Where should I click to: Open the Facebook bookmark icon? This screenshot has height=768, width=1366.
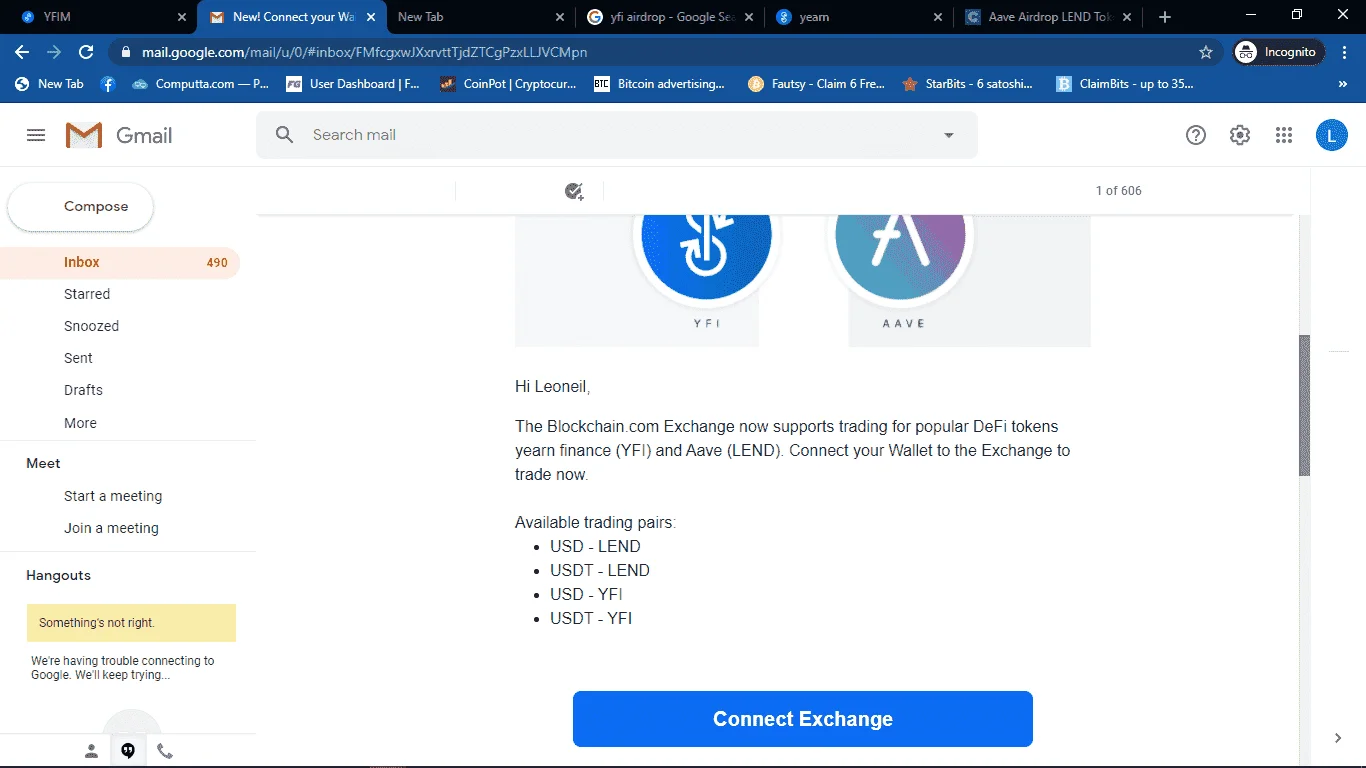click(108, 84)
